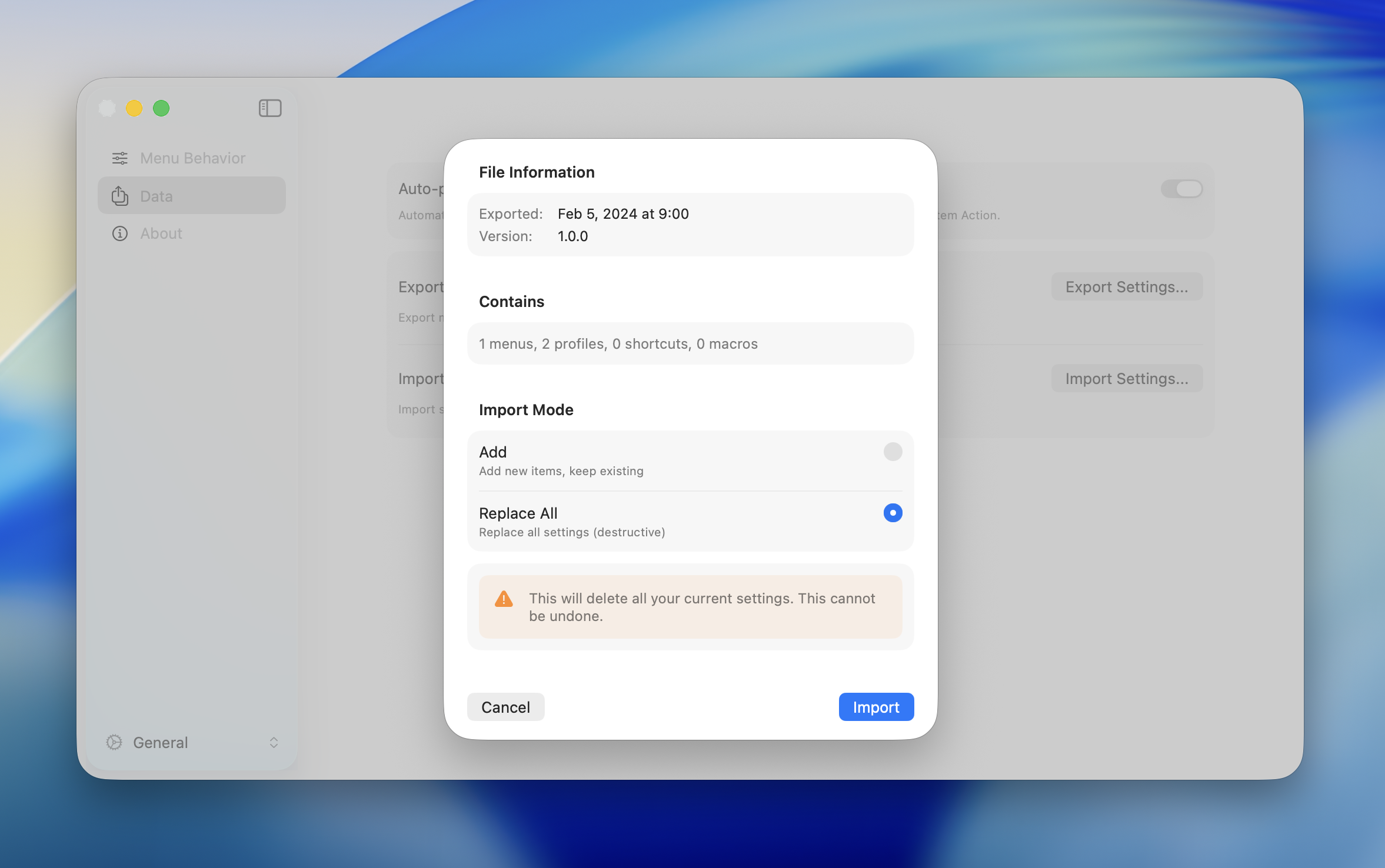Viewport: 1385px width, 868px height.
Task: Open the General section dropdown chevrons
Action: coord(274,742)
